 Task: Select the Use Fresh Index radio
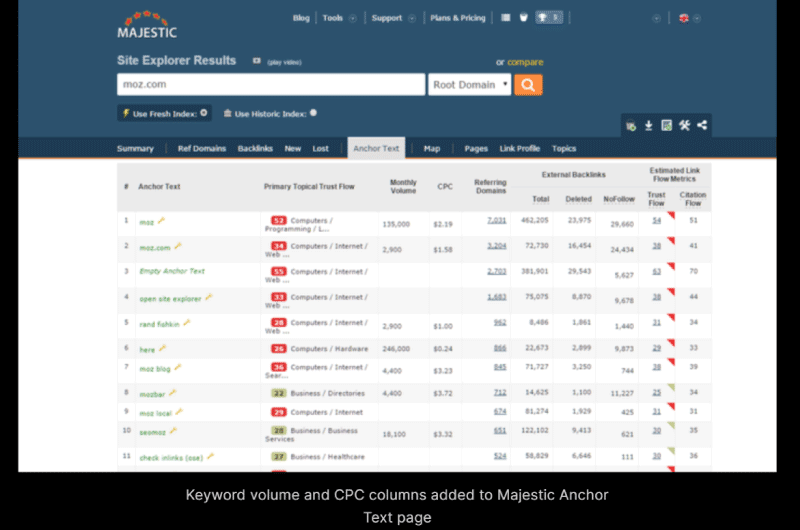(x=204, y=113)
